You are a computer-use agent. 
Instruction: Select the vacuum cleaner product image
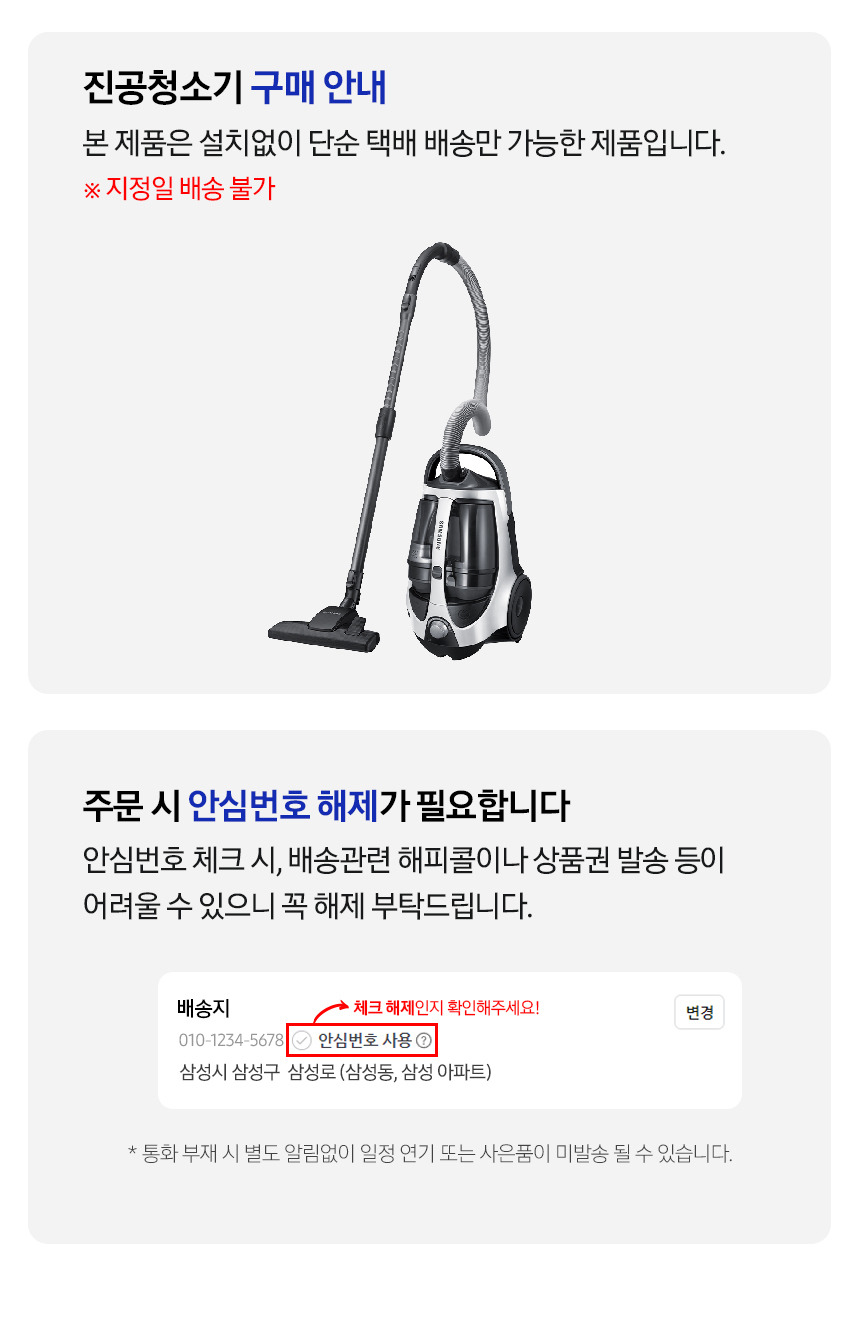tap(407, 449)
